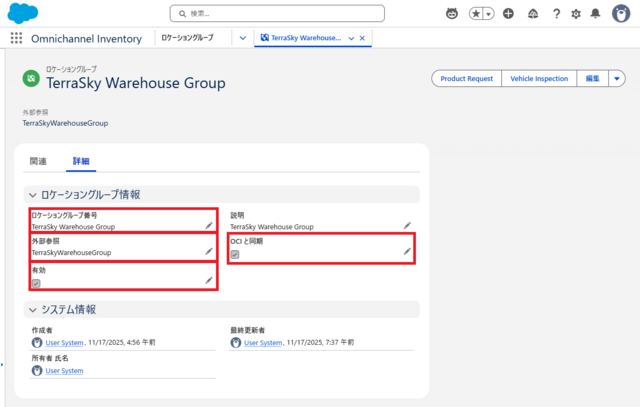Viewport: 640px width, 407px height.
Task: Open the 所有者 User System link
Action: click(x=64, y=371)
